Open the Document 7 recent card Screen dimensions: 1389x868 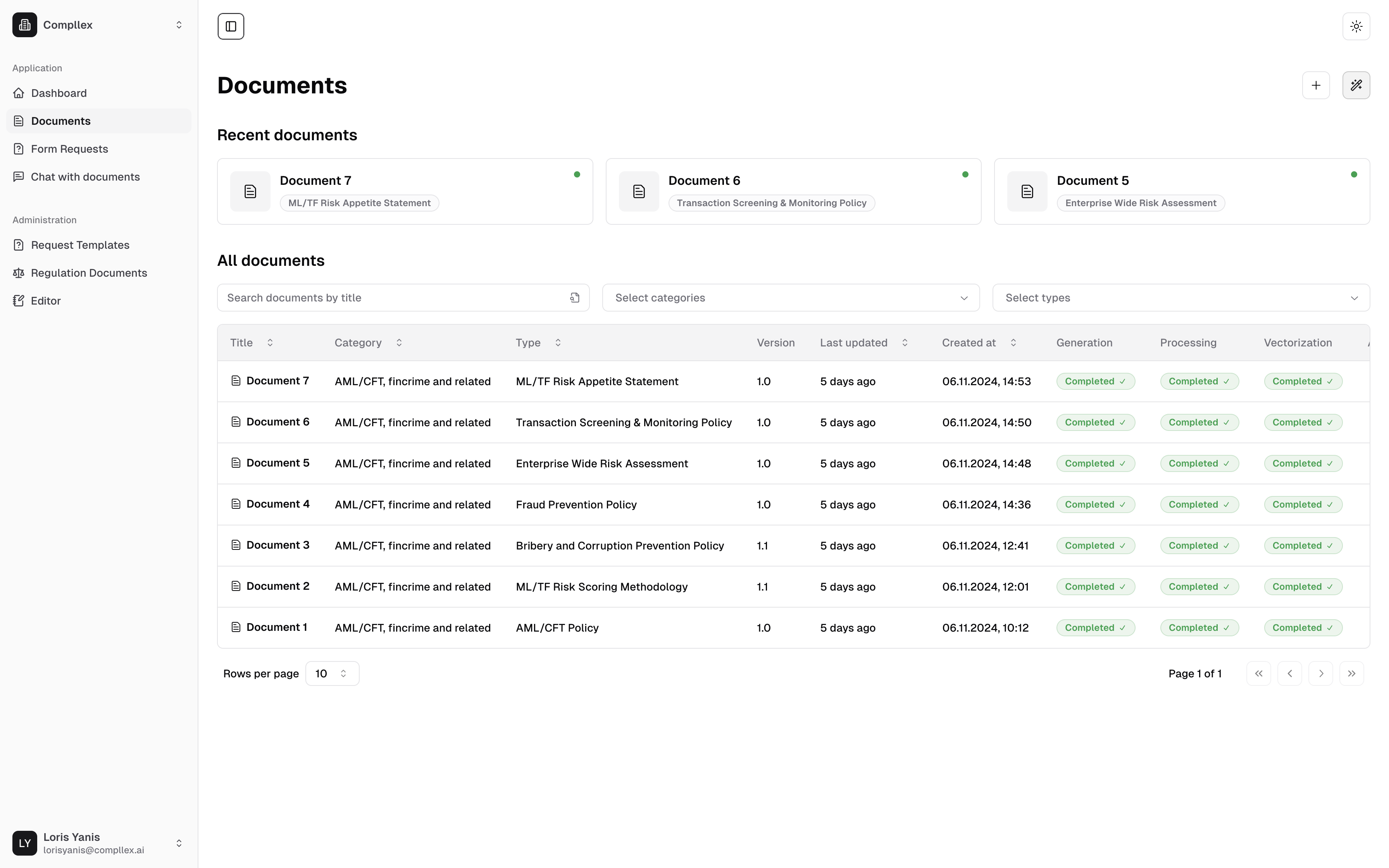tap(405, 191)
